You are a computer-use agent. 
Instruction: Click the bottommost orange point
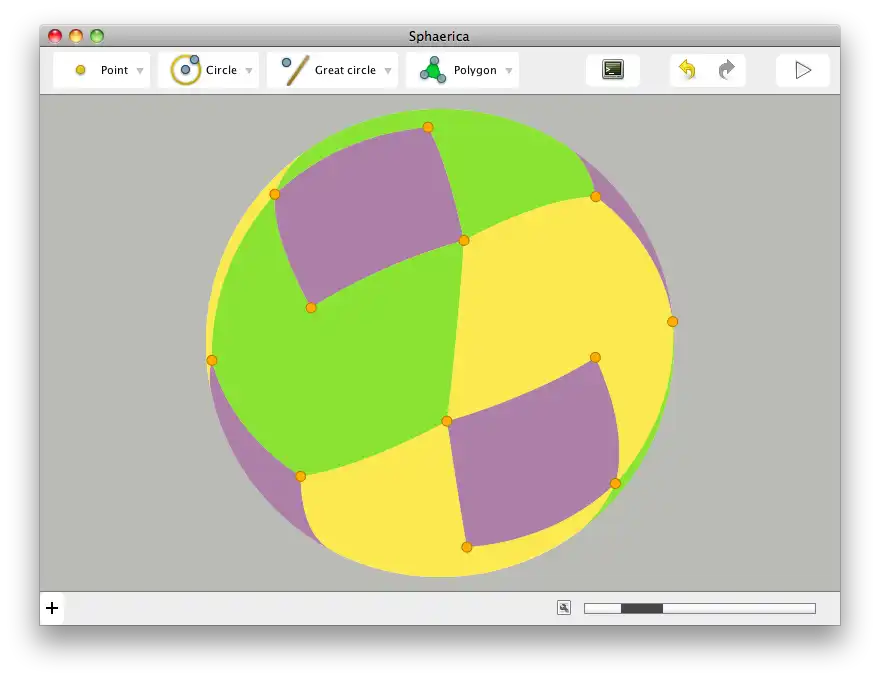point(466,547)
